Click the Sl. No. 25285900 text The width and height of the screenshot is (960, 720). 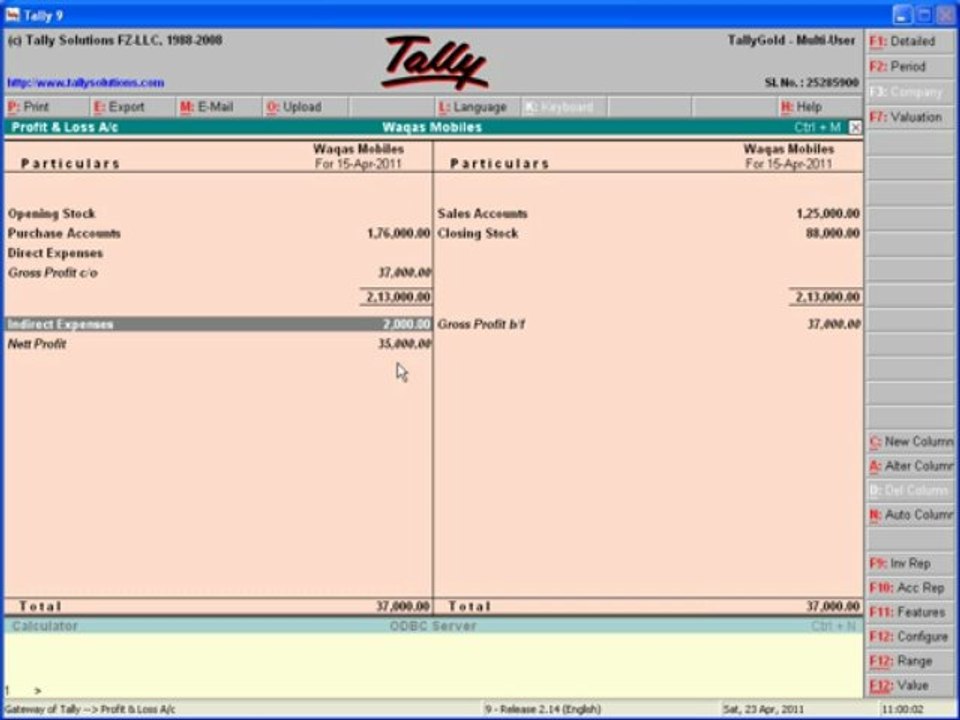(811, 83)
